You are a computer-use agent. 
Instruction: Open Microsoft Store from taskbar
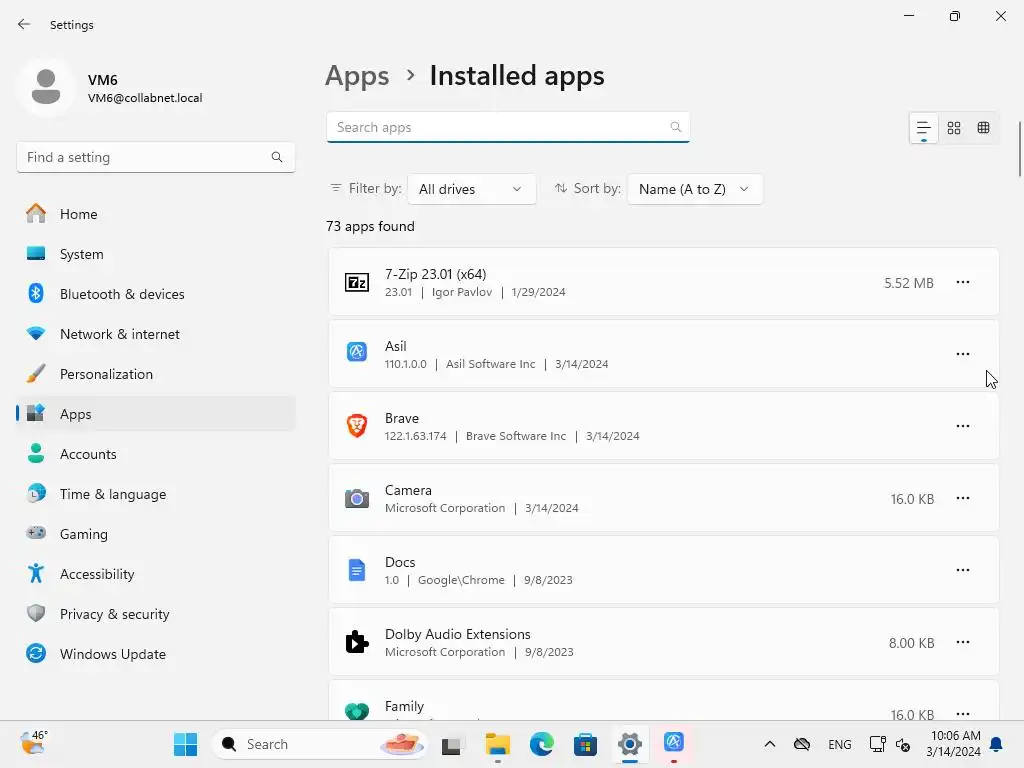(x=585, y=744)
